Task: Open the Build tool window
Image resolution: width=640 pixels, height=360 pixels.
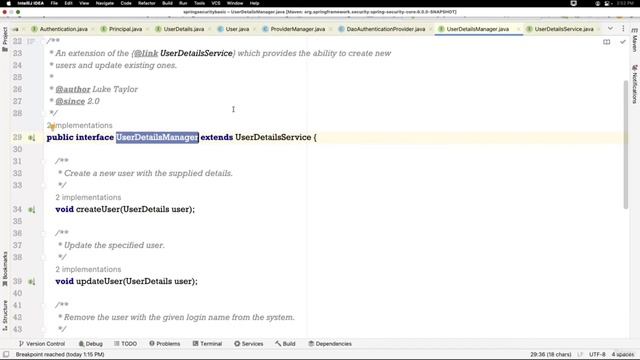Action: coord(285,344)
